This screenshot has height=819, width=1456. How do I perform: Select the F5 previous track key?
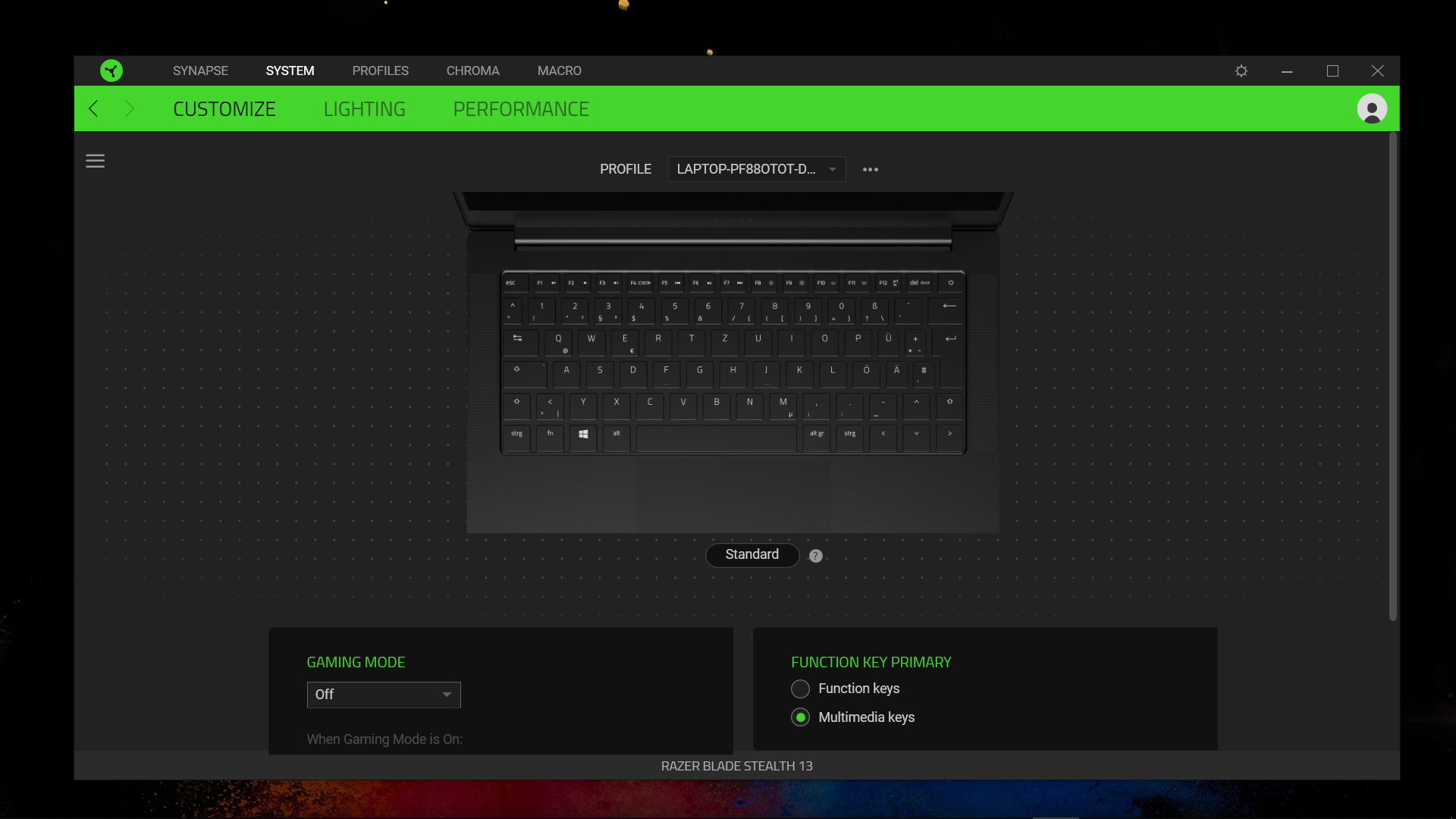(671, 284)
